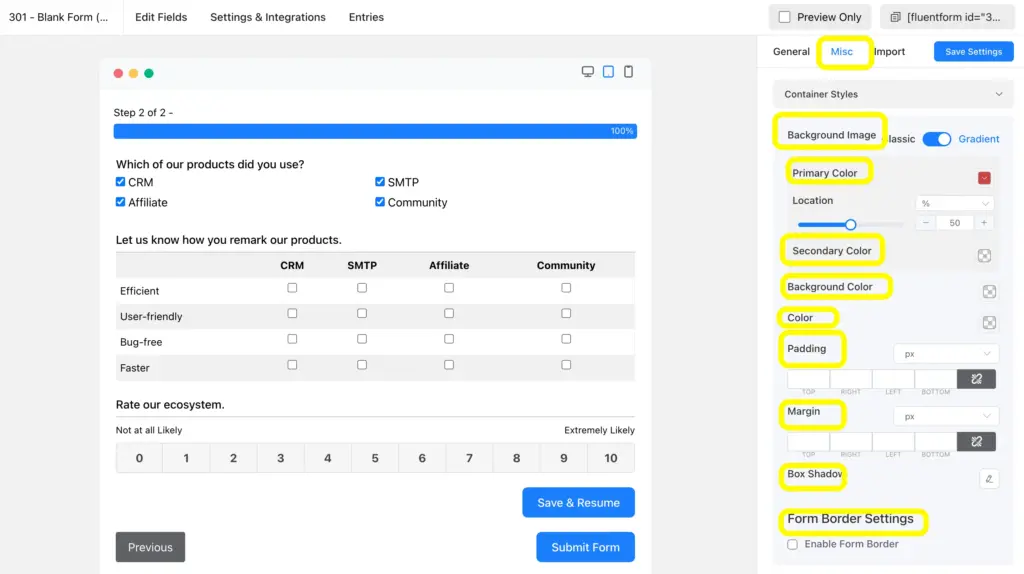This screenshot has width=1024, height=574.
Task: Check the Preview Only checkbox
Action: (x=784, y=17)
